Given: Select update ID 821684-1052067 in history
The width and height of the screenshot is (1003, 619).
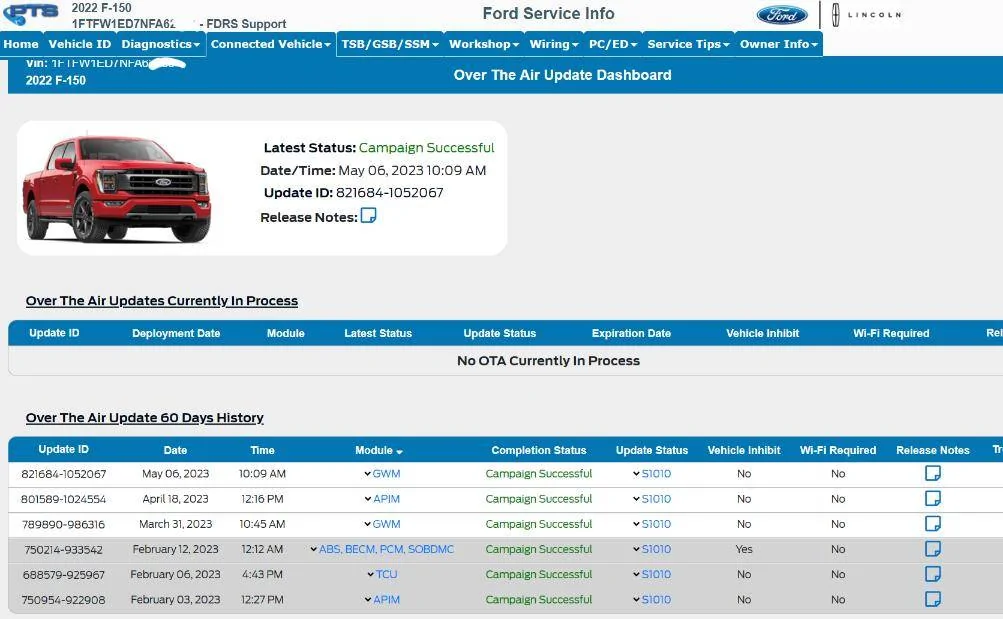Looking at the screenshot, I should coord(63,474).
